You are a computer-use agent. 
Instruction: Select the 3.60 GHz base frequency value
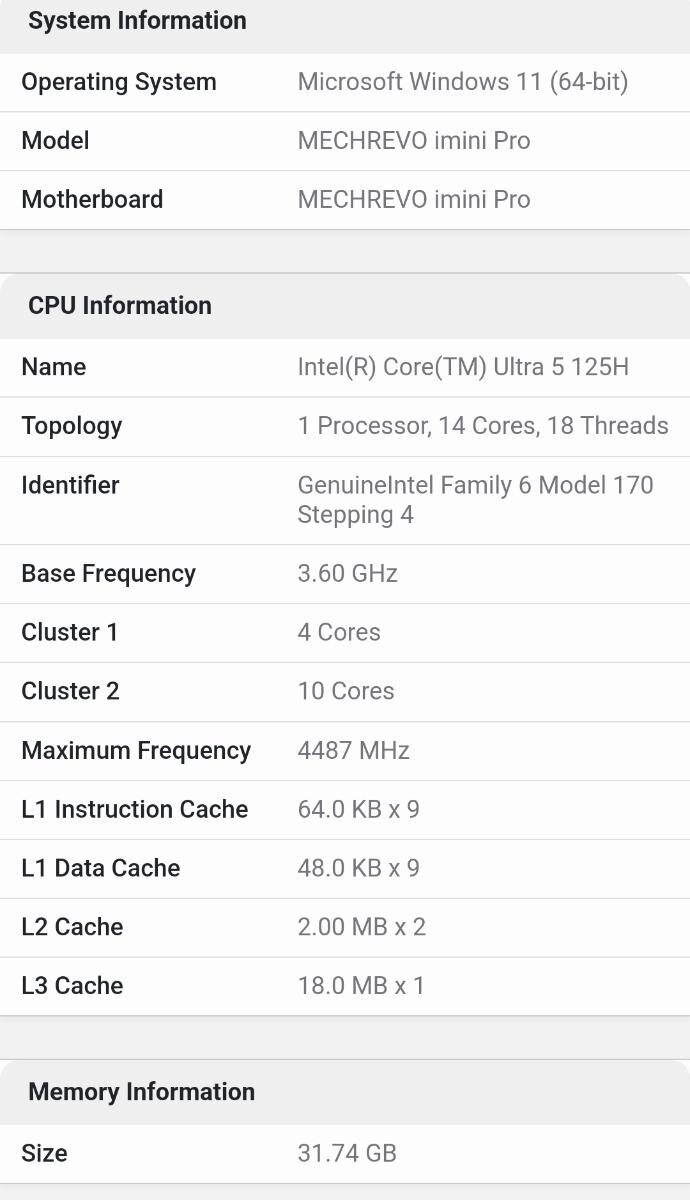tap(347, 573)
